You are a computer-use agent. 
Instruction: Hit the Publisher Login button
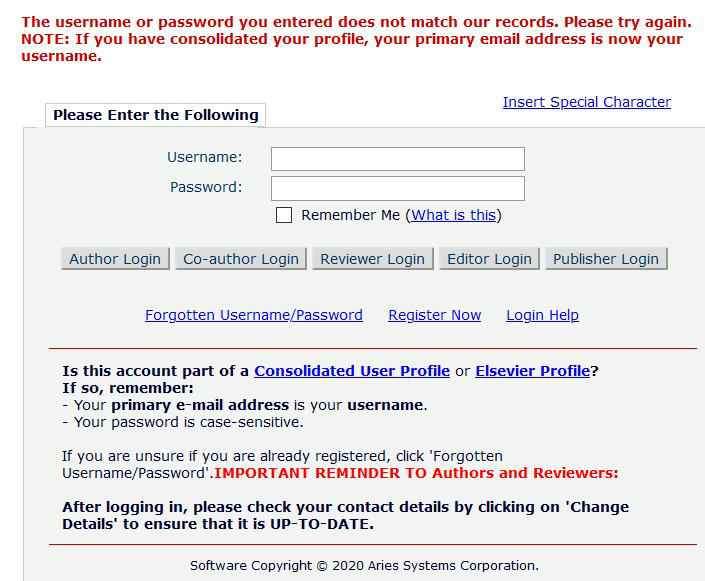pos(606,259)
